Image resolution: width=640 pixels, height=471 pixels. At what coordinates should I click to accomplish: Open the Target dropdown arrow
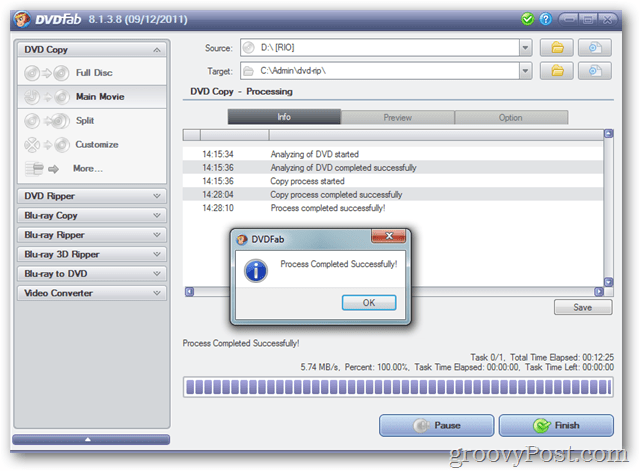pyautogui.click(x=525, y=71)
